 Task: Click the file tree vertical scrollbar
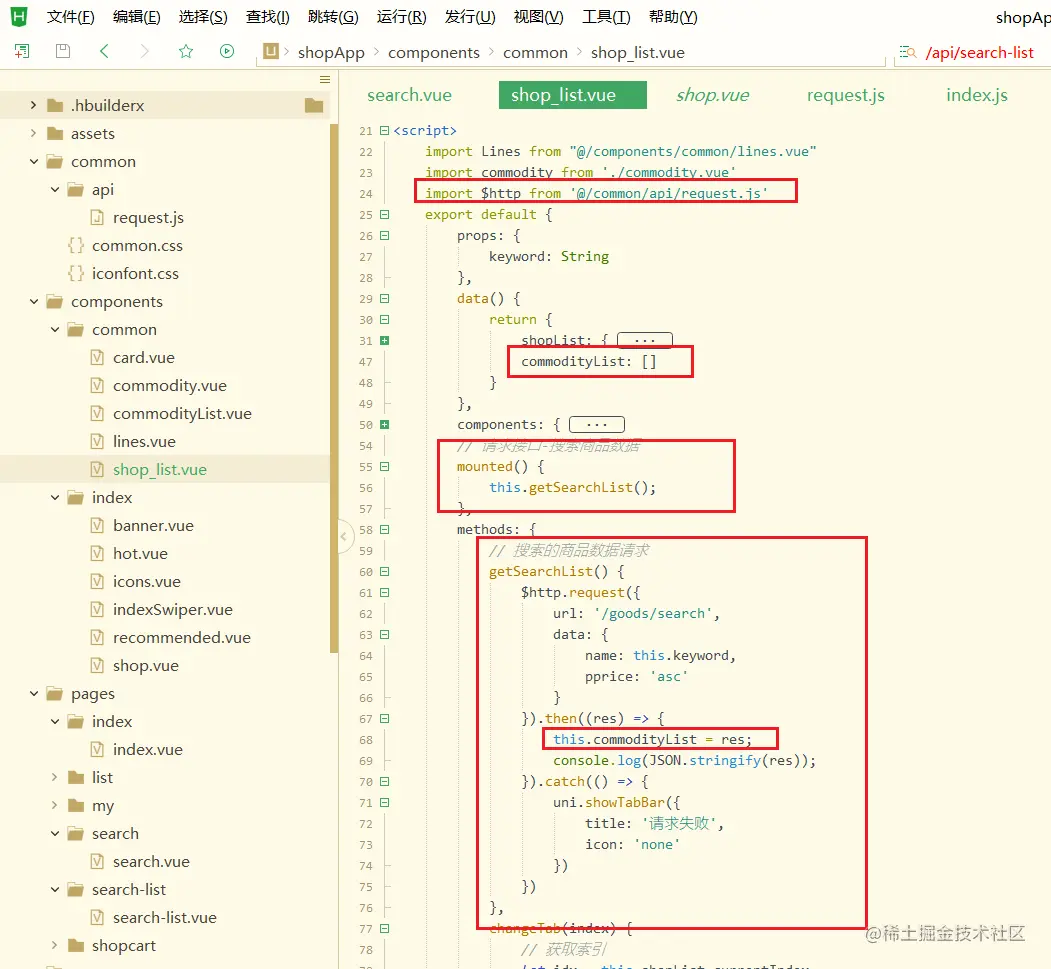pyautogui.click(x=334, y=389)
